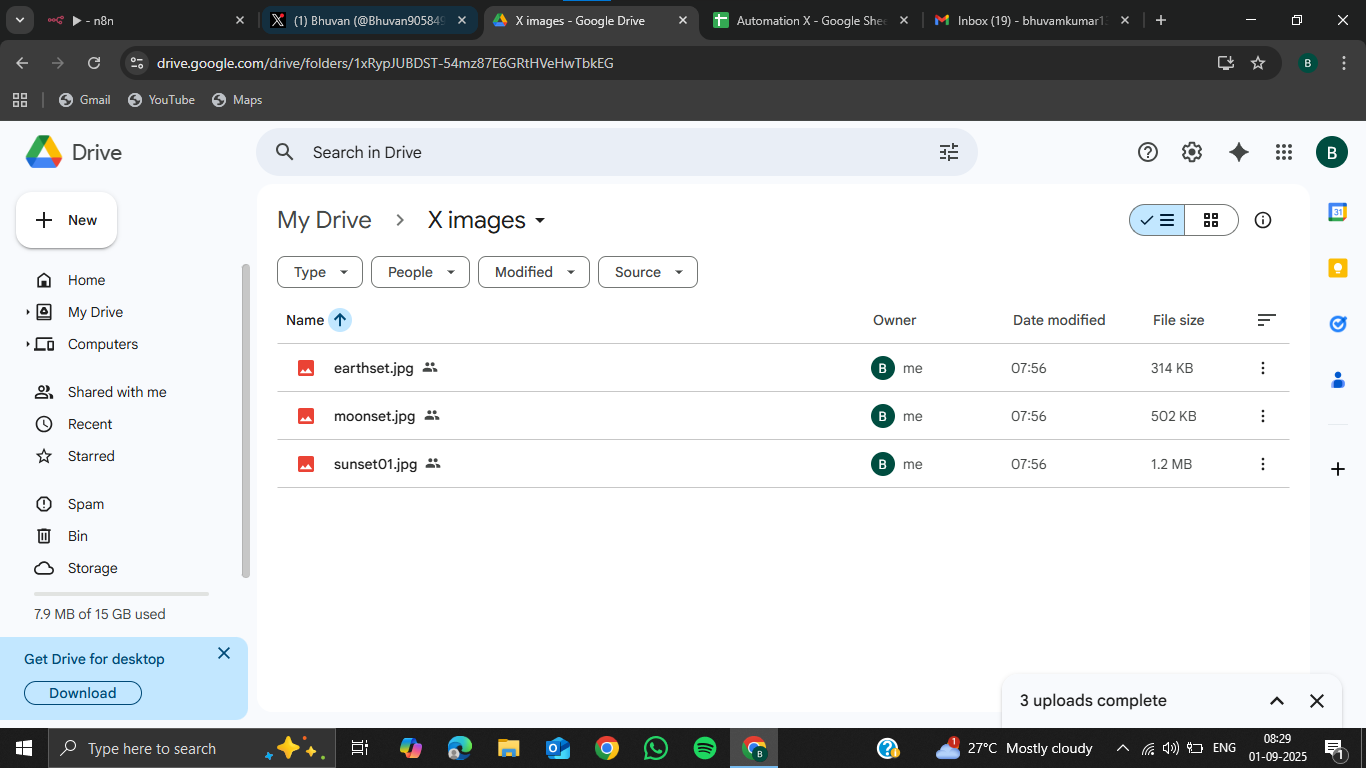1366x768 pixels.
Task: Switch to list layout view
Action: 1157,220
